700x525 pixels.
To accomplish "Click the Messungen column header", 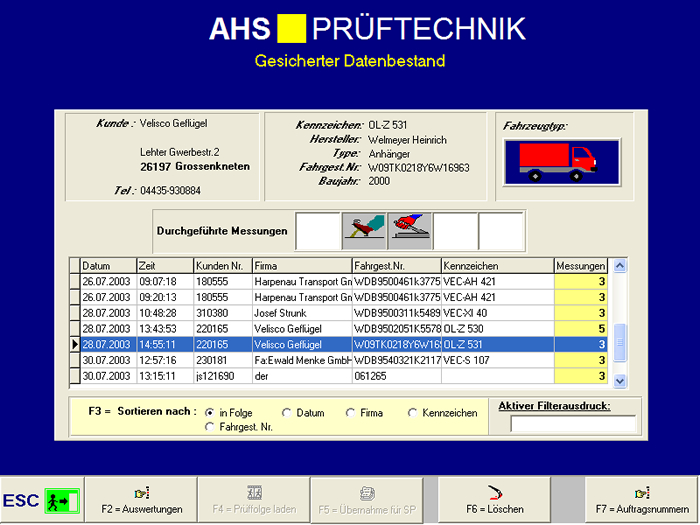I will pyautogui.click(x=580, y=266).
